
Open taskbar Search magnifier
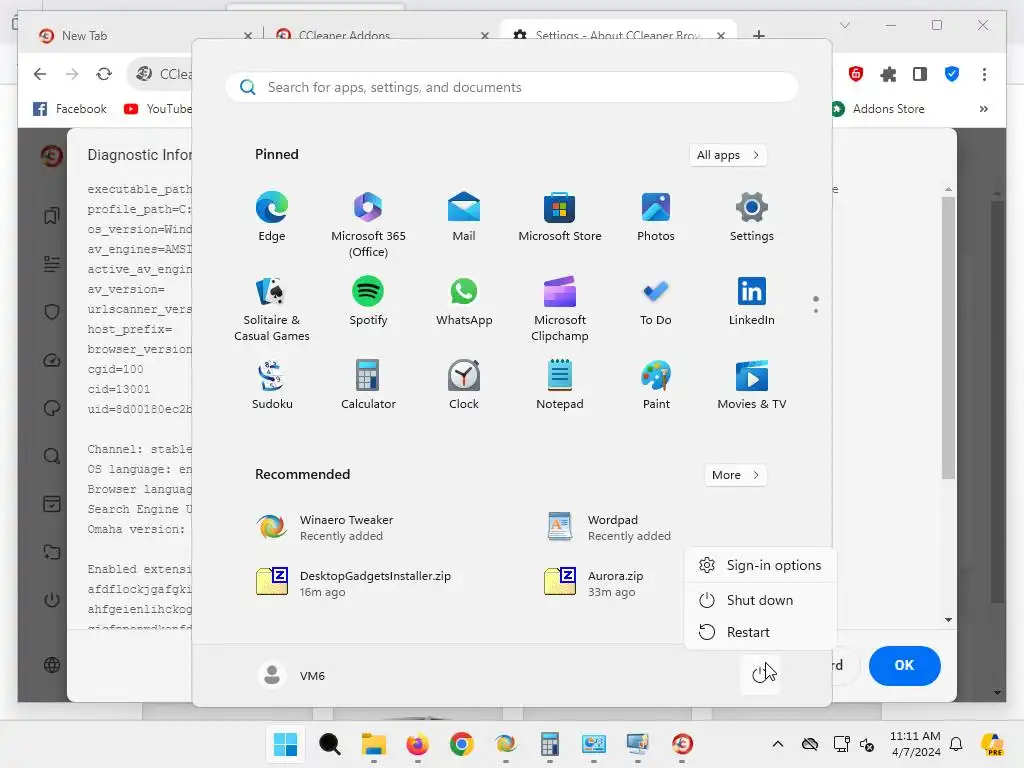(x=329, y=744)
